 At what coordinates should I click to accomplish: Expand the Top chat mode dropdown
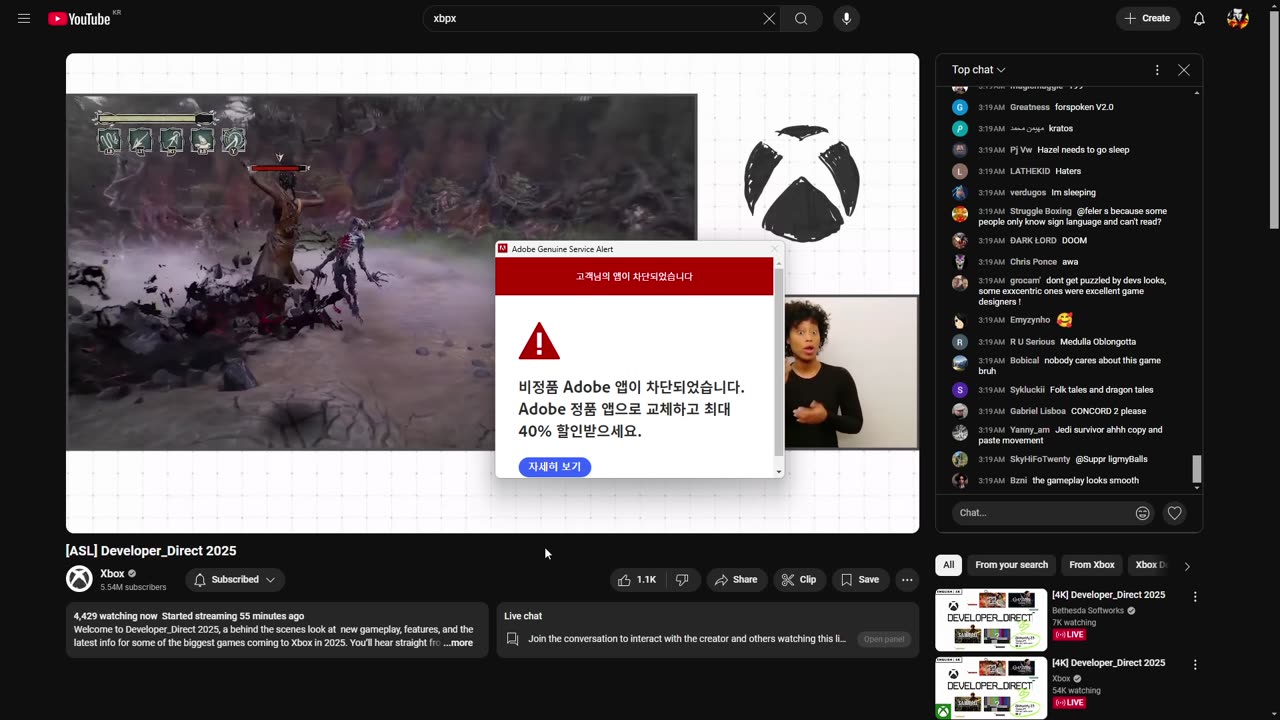979,70
